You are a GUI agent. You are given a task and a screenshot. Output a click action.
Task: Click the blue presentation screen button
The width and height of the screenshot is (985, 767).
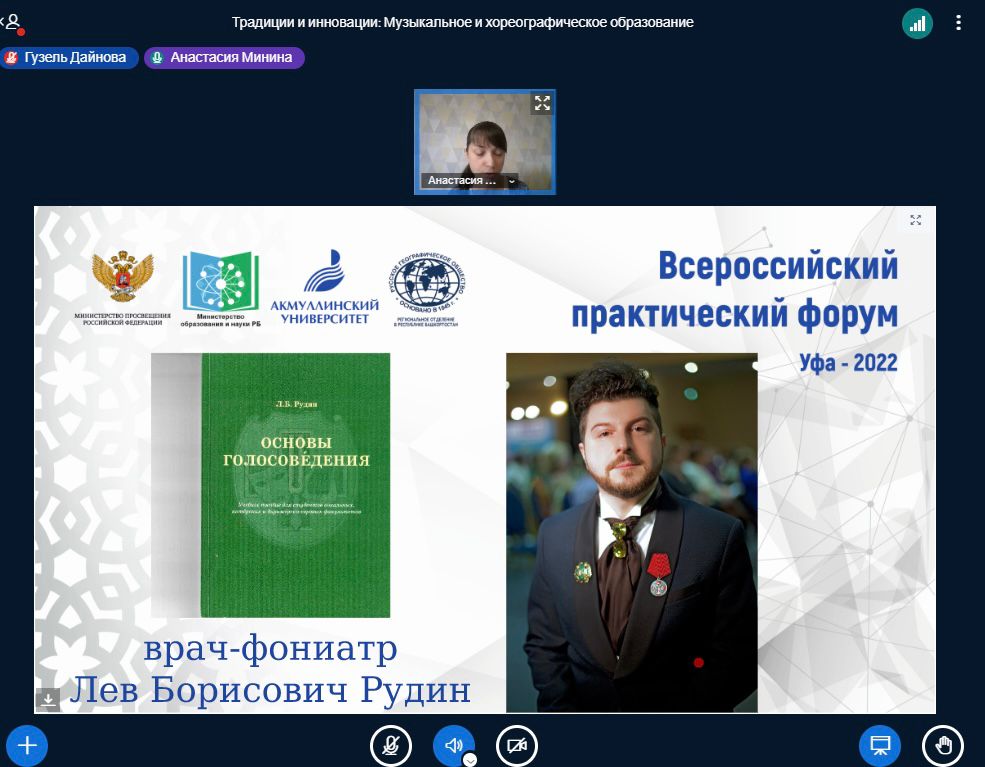click(880, 745)
